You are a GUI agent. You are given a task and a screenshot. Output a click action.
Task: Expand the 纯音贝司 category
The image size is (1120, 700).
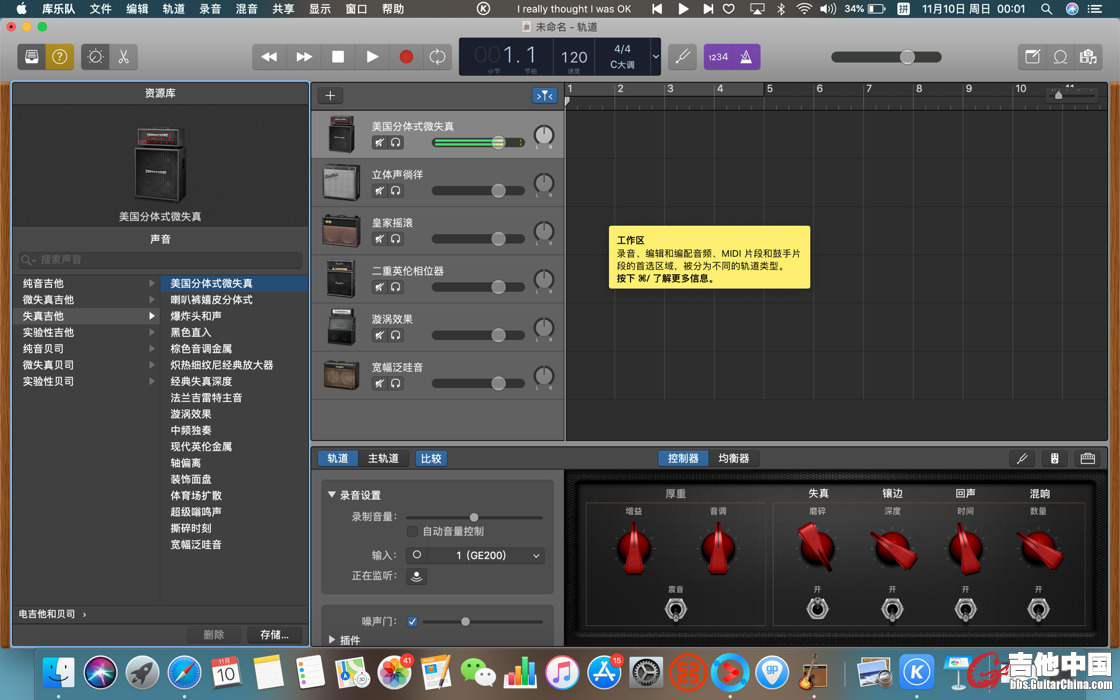[x=151, y=349]
